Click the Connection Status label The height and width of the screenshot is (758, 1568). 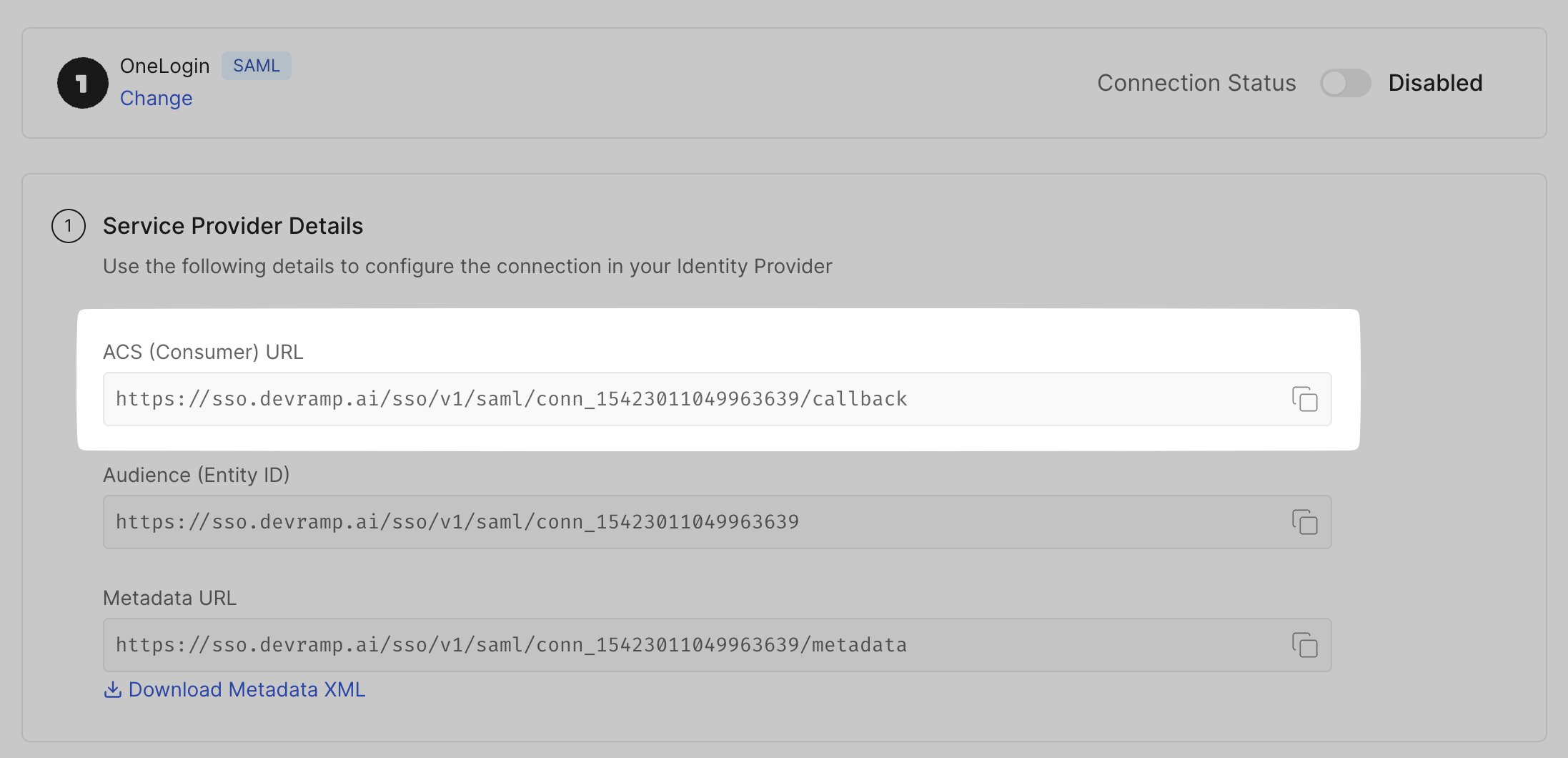[x=1196, y=83]
